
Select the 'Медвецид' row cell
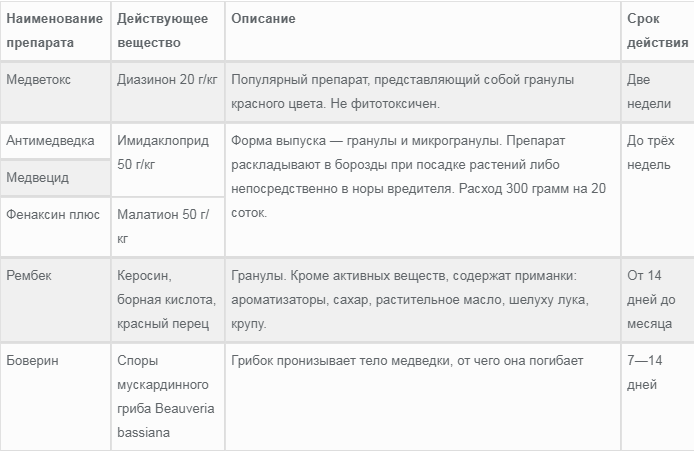[x=38, y=177]
